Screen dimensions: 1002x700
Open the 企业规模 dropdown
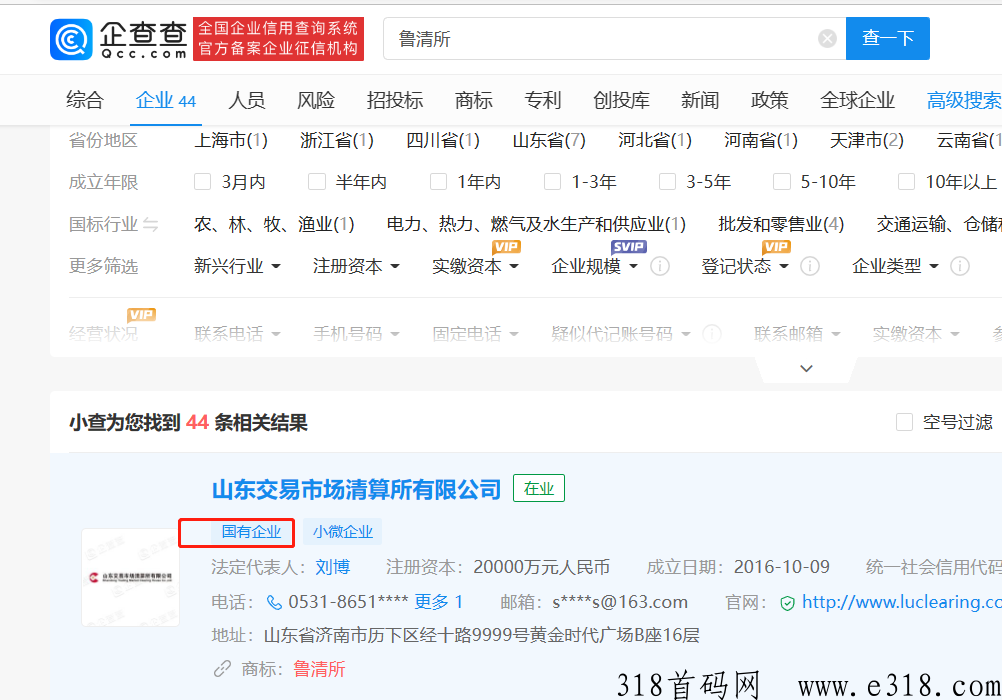pyautogui.click(x=594, y=266)
